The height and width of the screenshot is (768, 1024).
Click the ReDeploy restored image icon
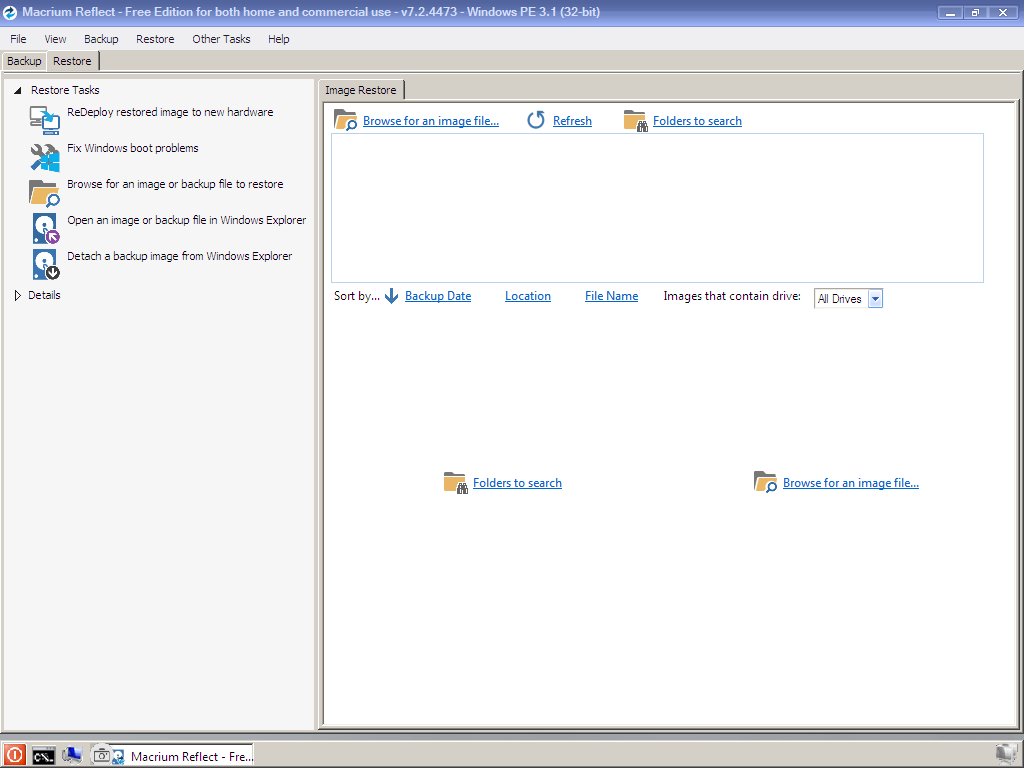click(x=44, y=120)
